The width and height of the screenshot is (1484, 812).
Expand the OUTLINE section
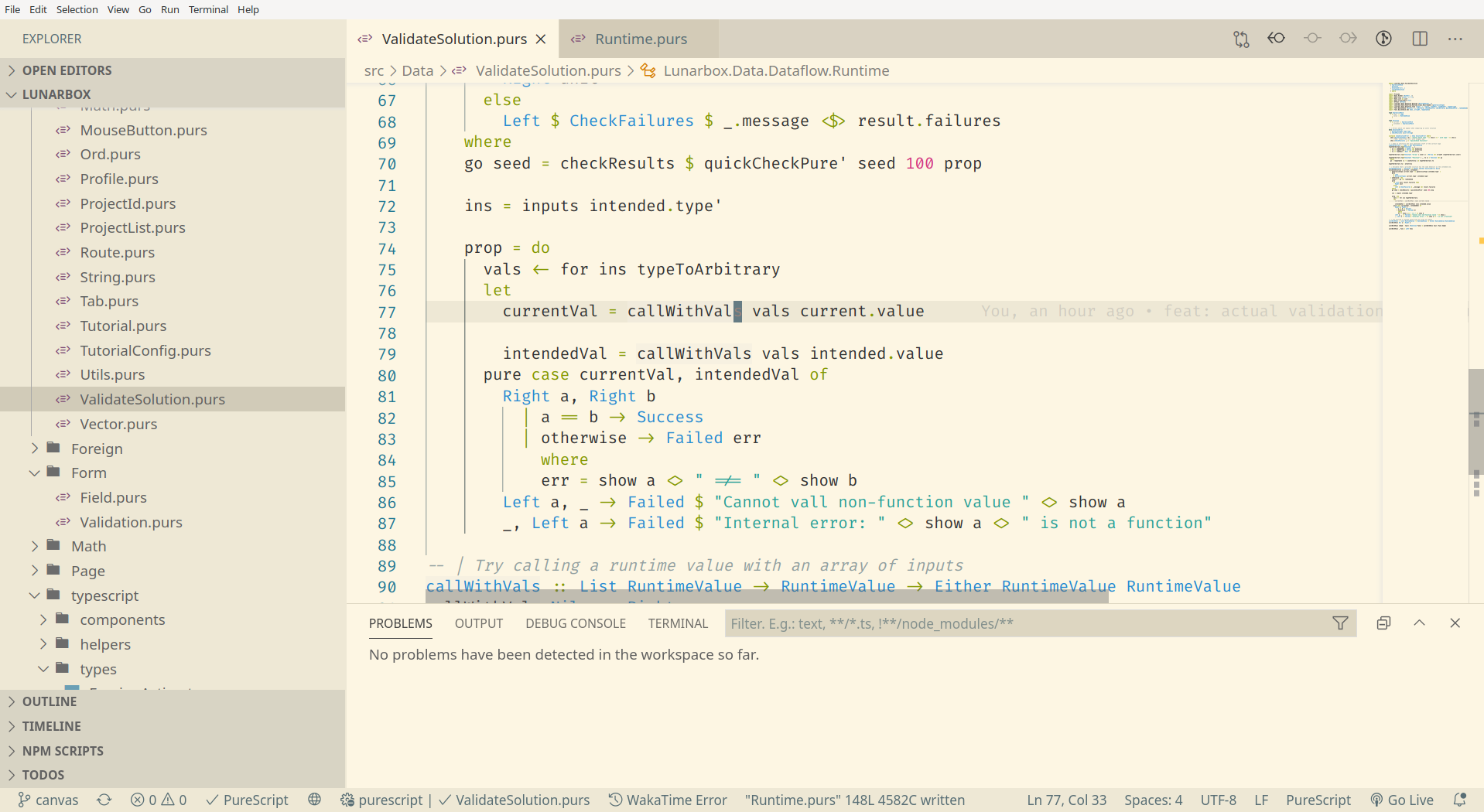173,701
